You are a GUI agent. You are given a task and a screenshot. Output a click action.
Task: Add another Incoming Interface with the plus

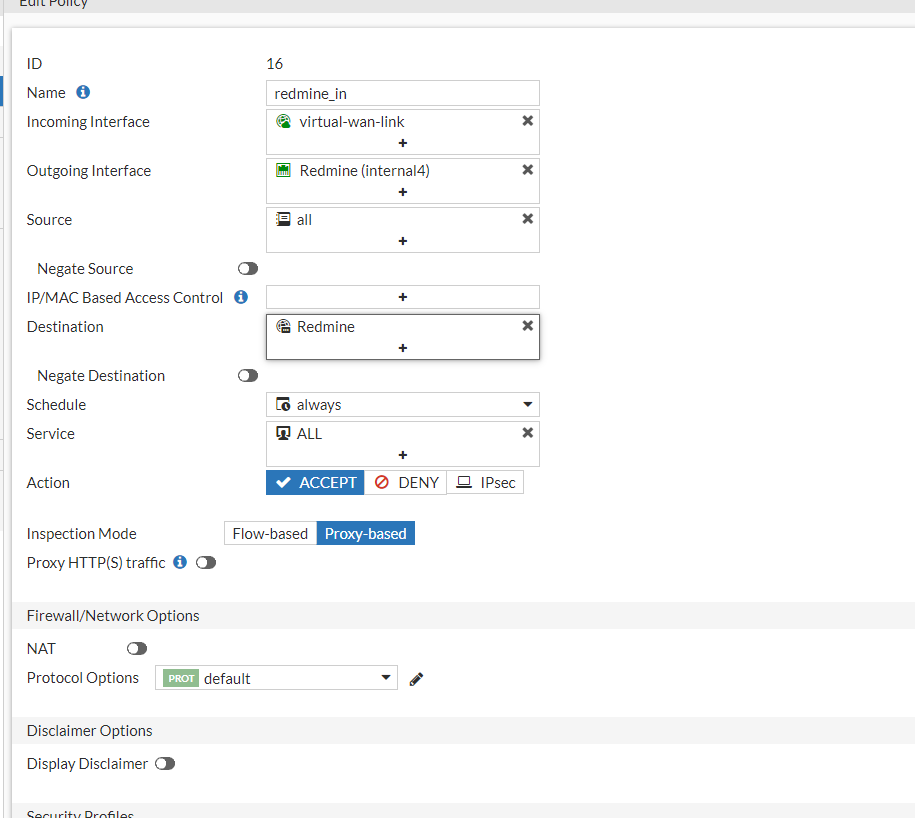(403, 143)
